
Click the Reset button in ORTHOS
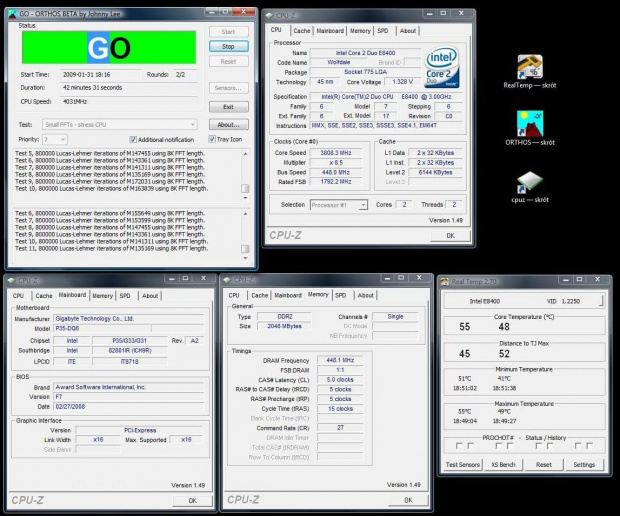pos(229,62)
